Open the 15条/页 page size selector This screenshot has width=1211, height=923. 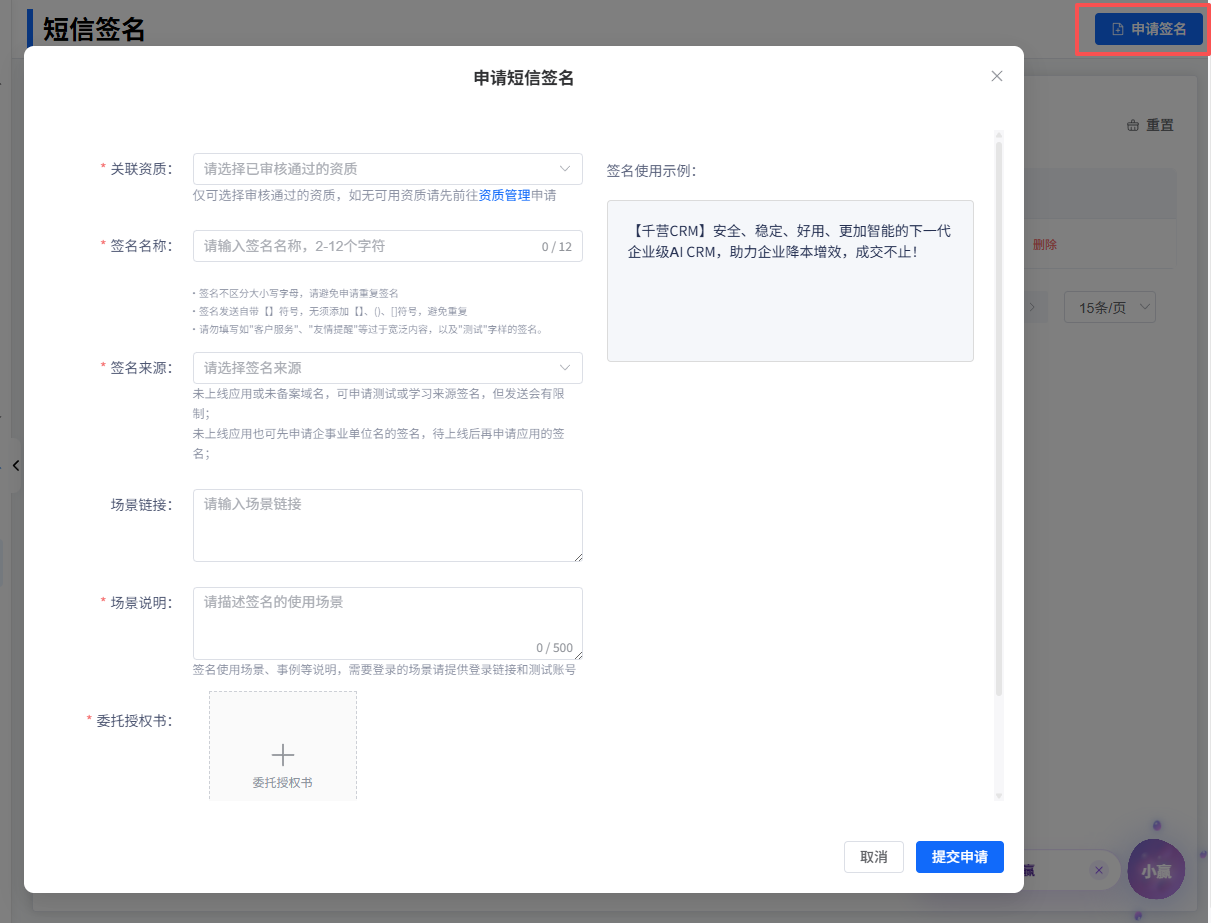pyautogui.click(x=1109, y=307)
